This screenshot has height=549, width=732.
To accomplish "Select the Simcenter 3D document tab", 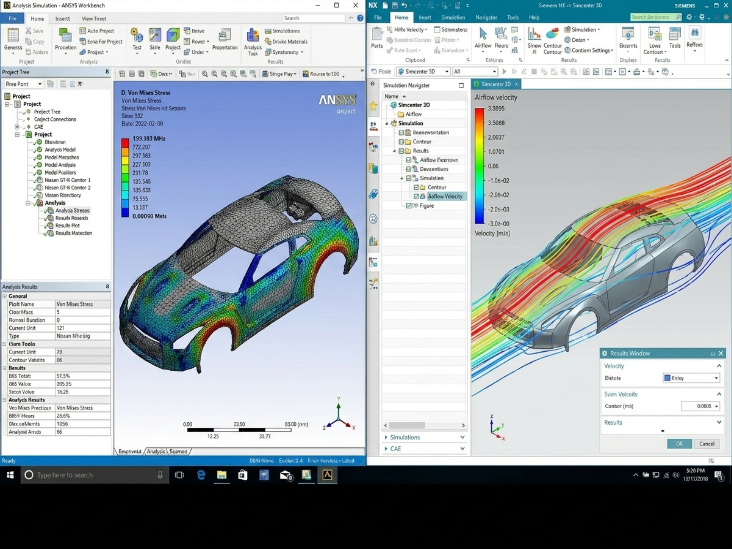I will click(496, 84).
